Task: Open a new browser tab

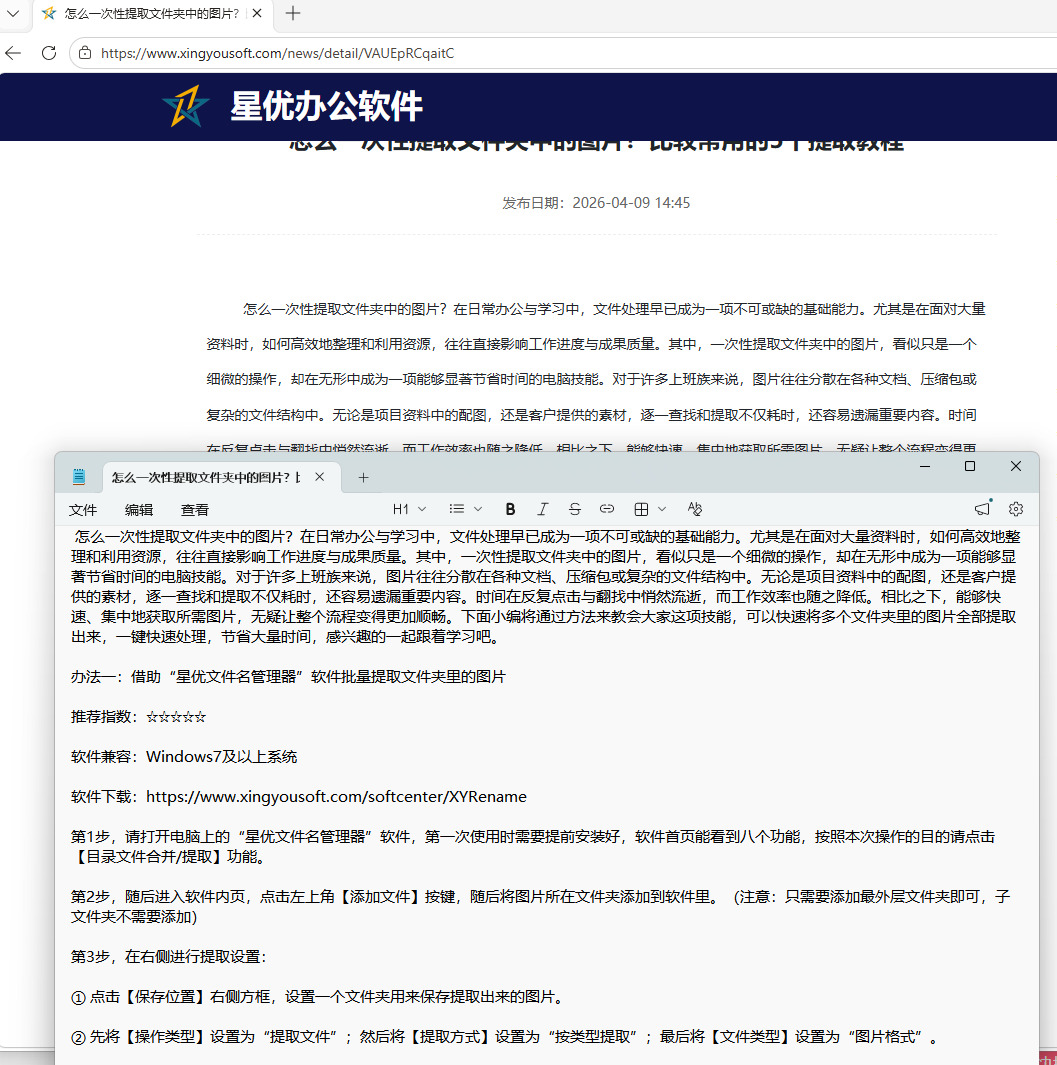Action: click(x=293, y=13)
